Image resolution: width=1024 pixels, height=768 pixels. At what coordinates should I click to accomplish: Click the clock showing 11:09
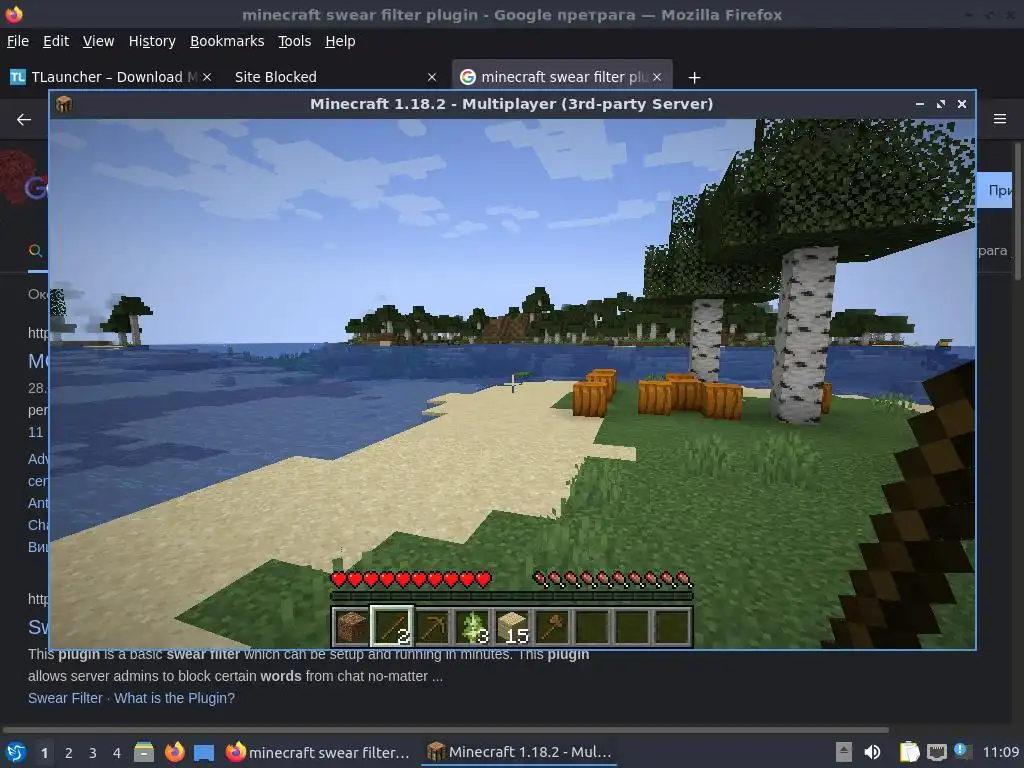coord(1000,752)
